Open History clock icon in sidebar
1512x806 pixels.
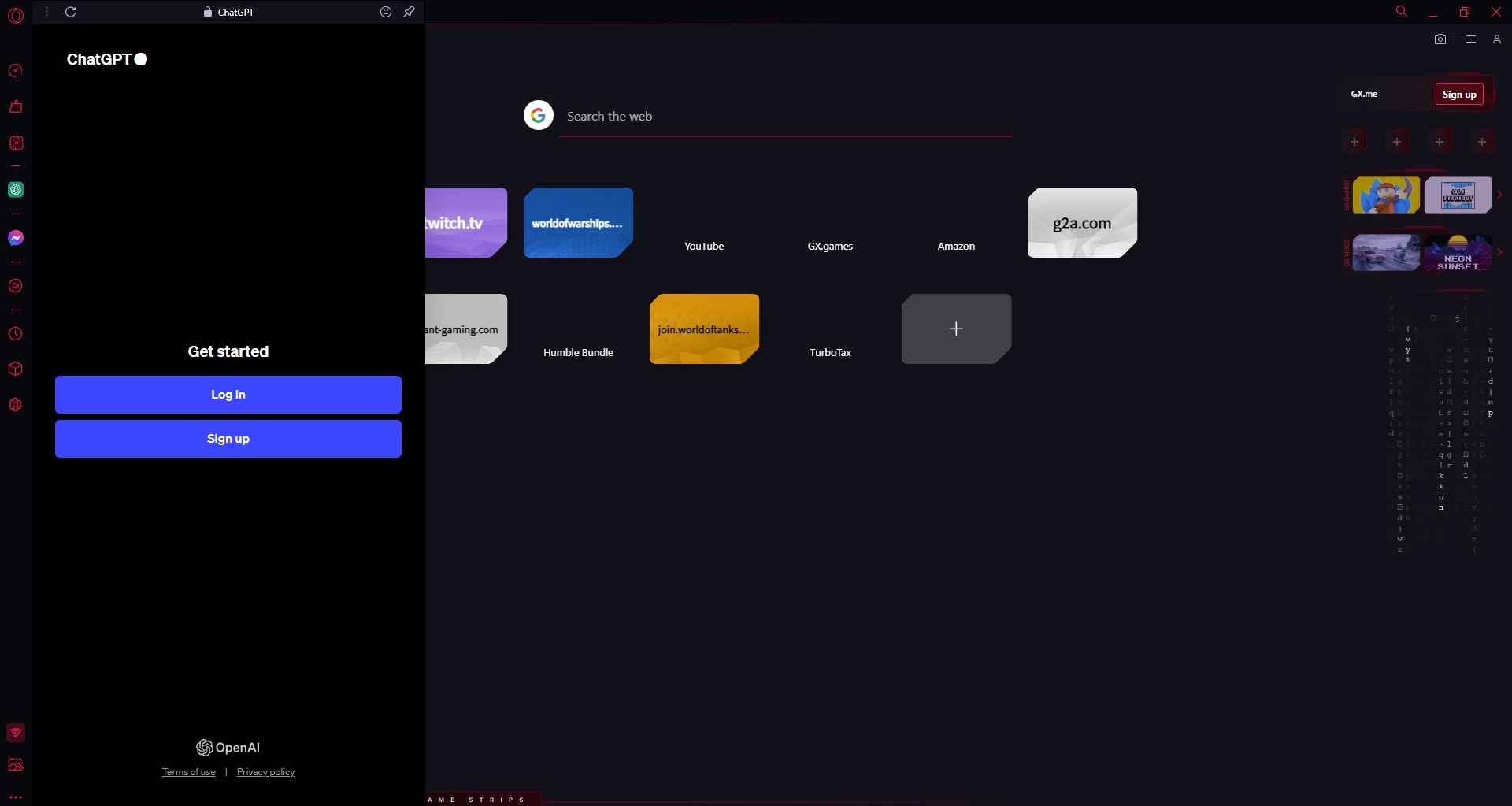pyautogui.click(x=15, y=334)
